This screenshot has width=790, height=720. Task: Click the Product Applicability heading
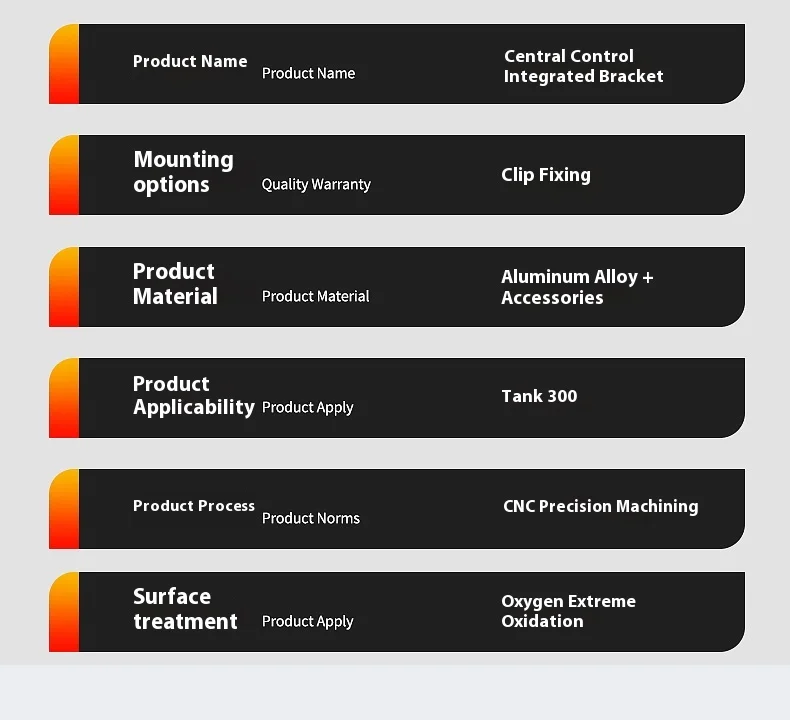tap(194, 396)
